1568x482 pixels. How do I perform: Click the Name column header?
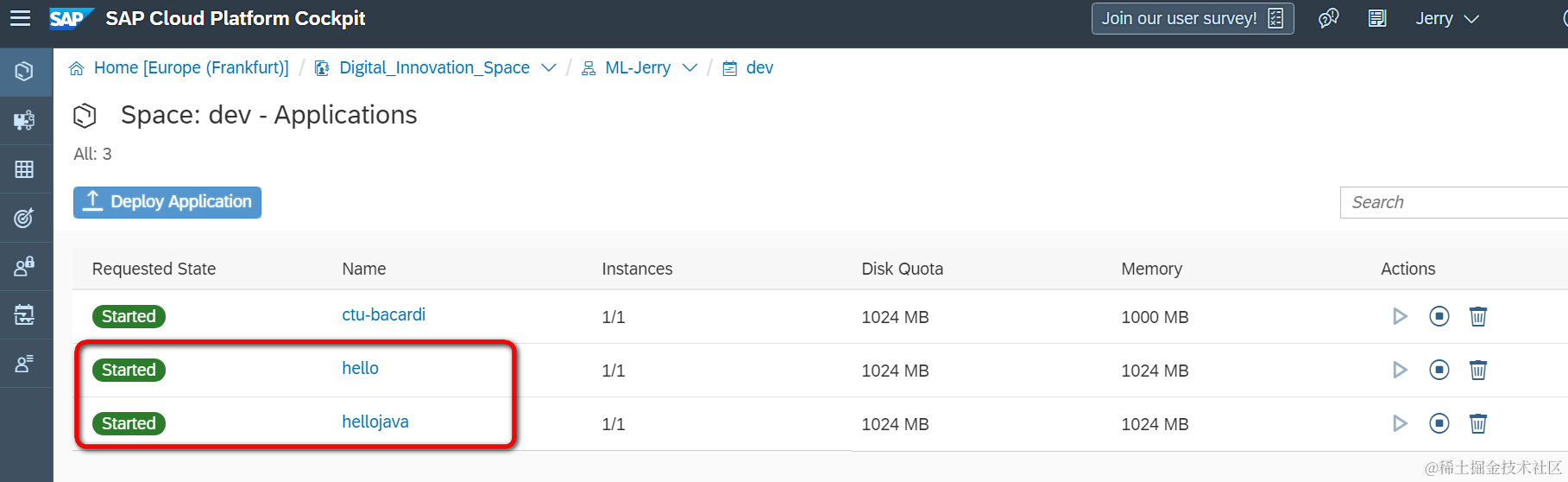click(364, 269)
